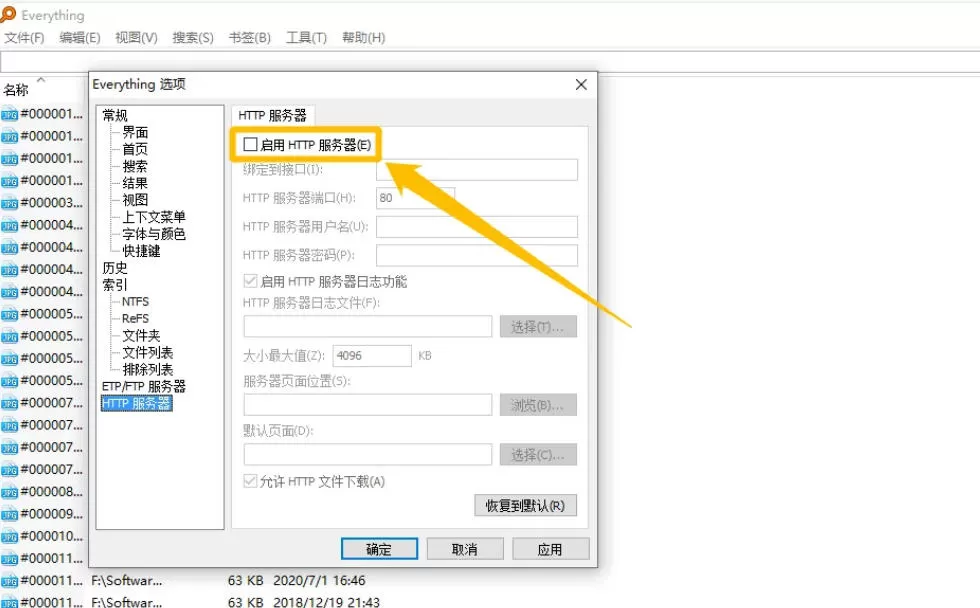Click JPG icon of #000008... file row
Screen dimensions: 980x608
click(9, 492)
